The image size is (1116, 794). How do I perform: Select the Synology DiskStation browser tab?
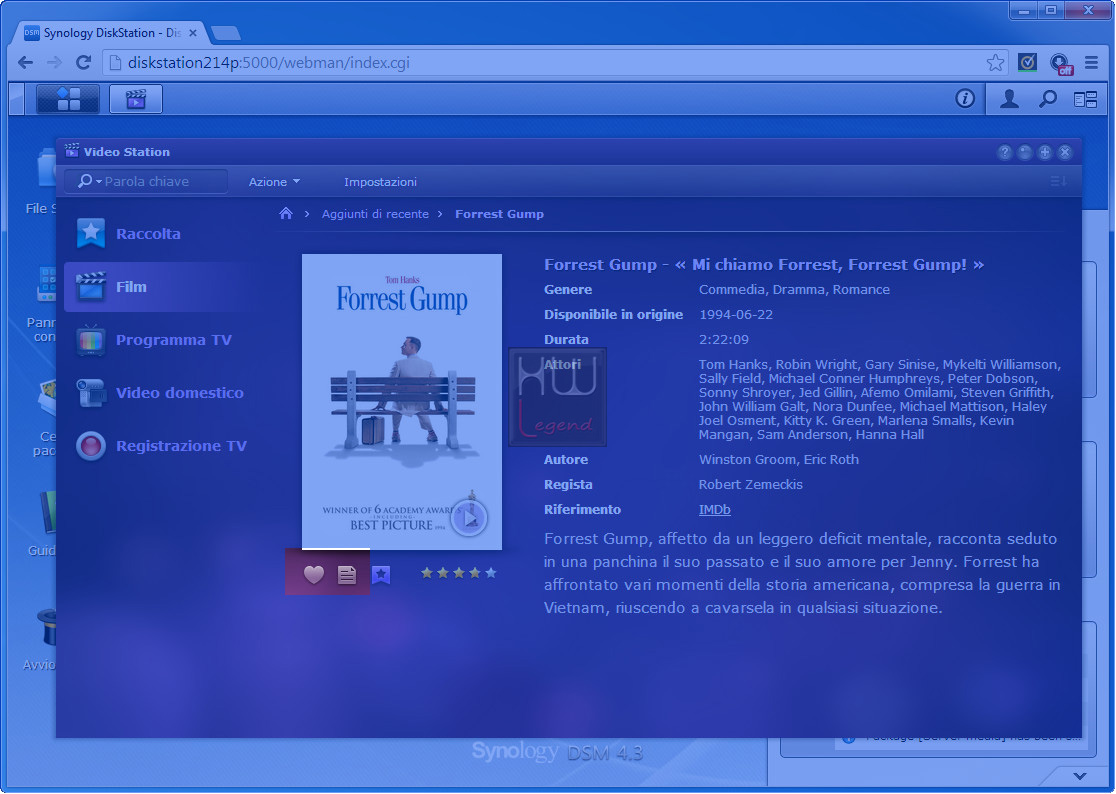click(112, 33)
